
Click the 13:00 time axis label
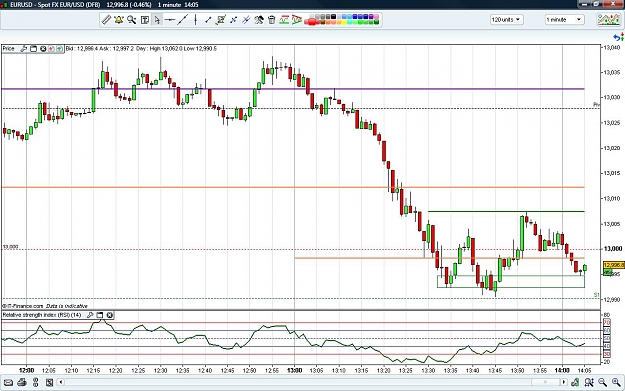click(x=295, y=370)
